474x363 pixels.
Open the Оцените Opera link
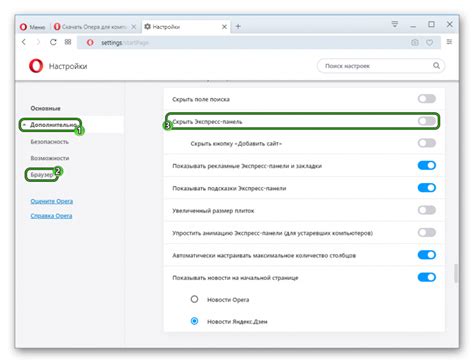coord(52,201)
